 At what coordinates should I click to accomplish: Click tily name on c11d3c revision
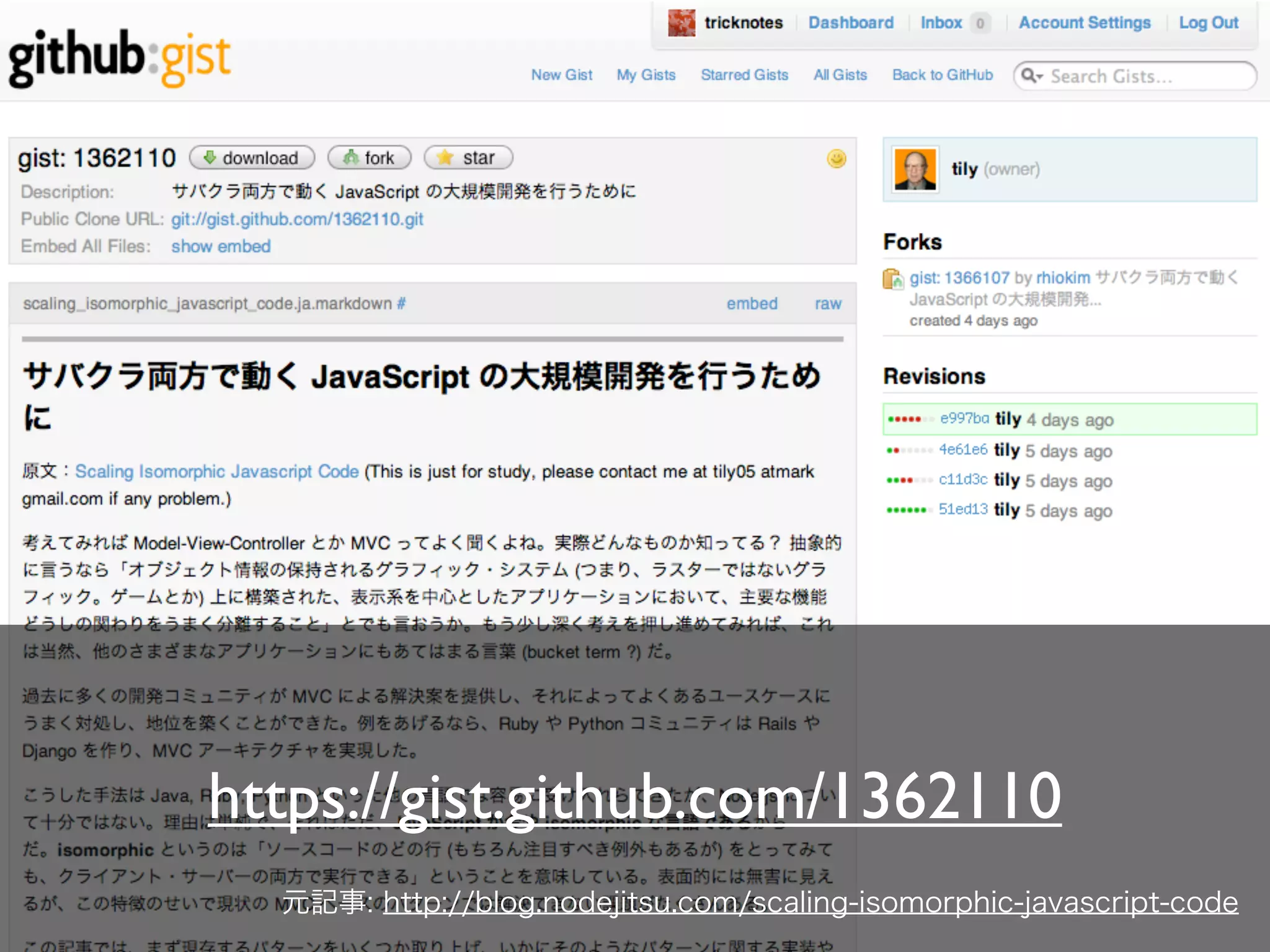pyautogui.click(x=1007, y=480)
